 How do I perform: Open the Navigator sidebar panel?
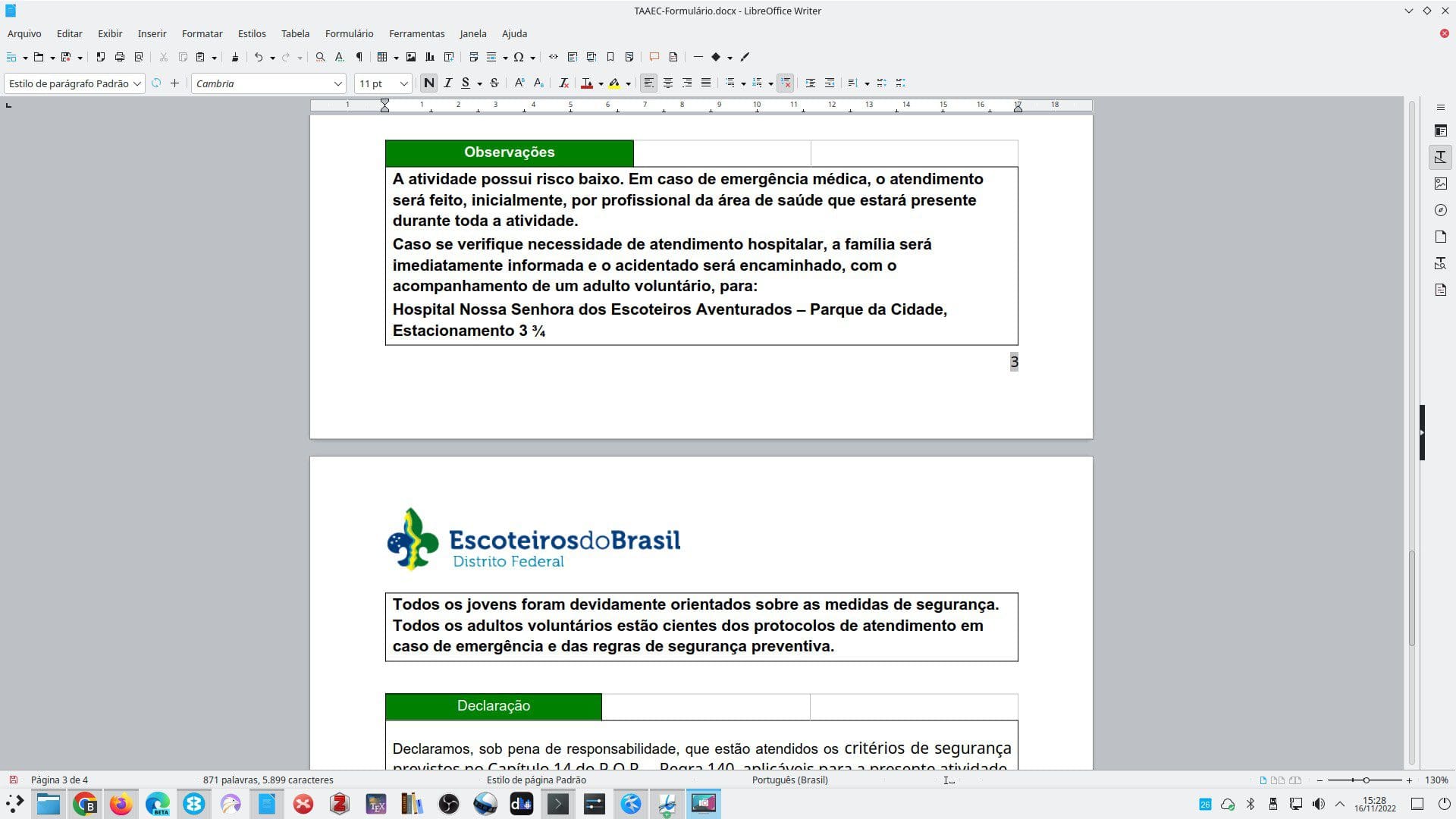[1441, 210]
